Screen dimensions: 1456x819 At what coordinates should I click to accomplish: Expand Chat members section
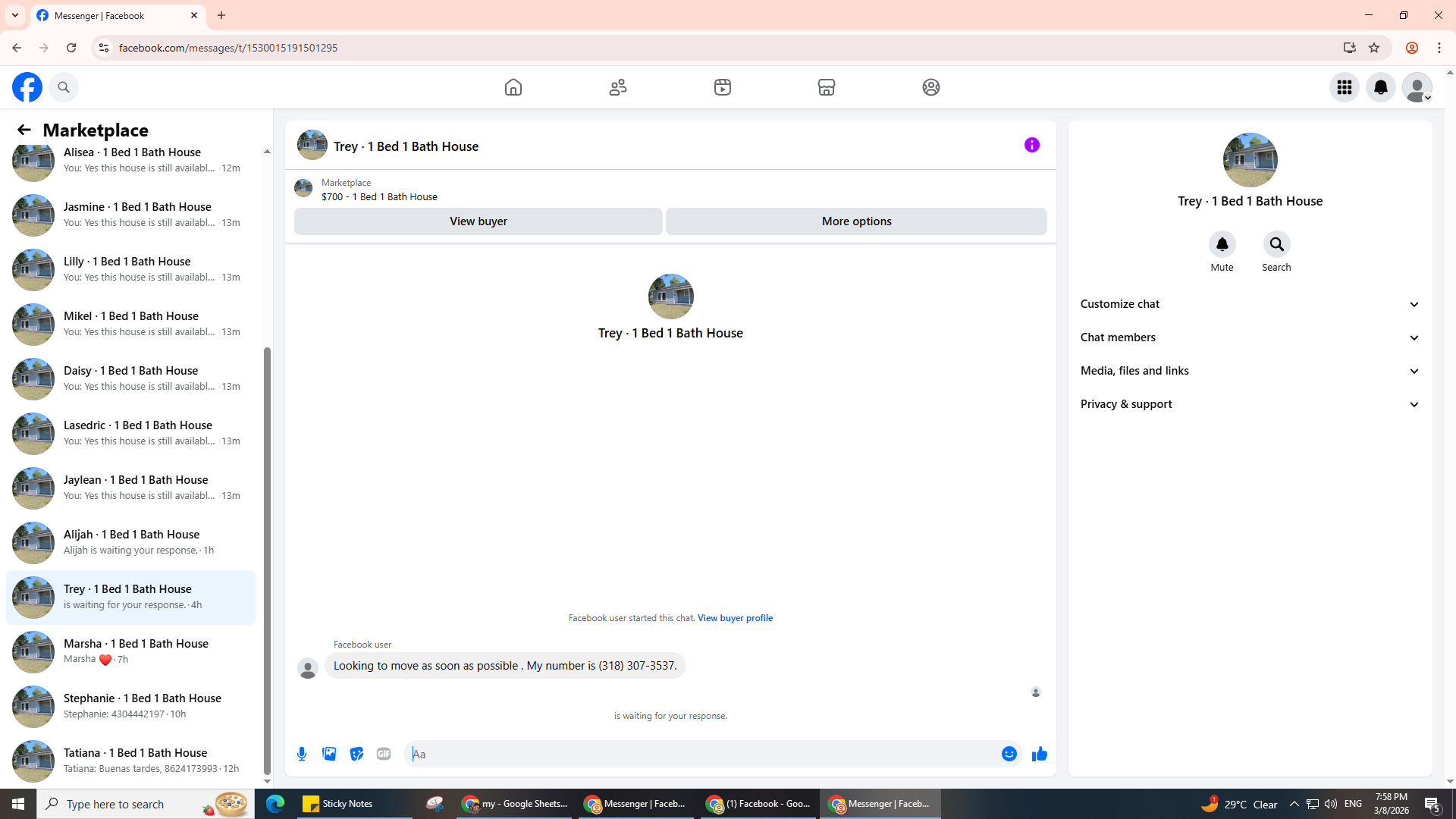tap(1249, 337)
